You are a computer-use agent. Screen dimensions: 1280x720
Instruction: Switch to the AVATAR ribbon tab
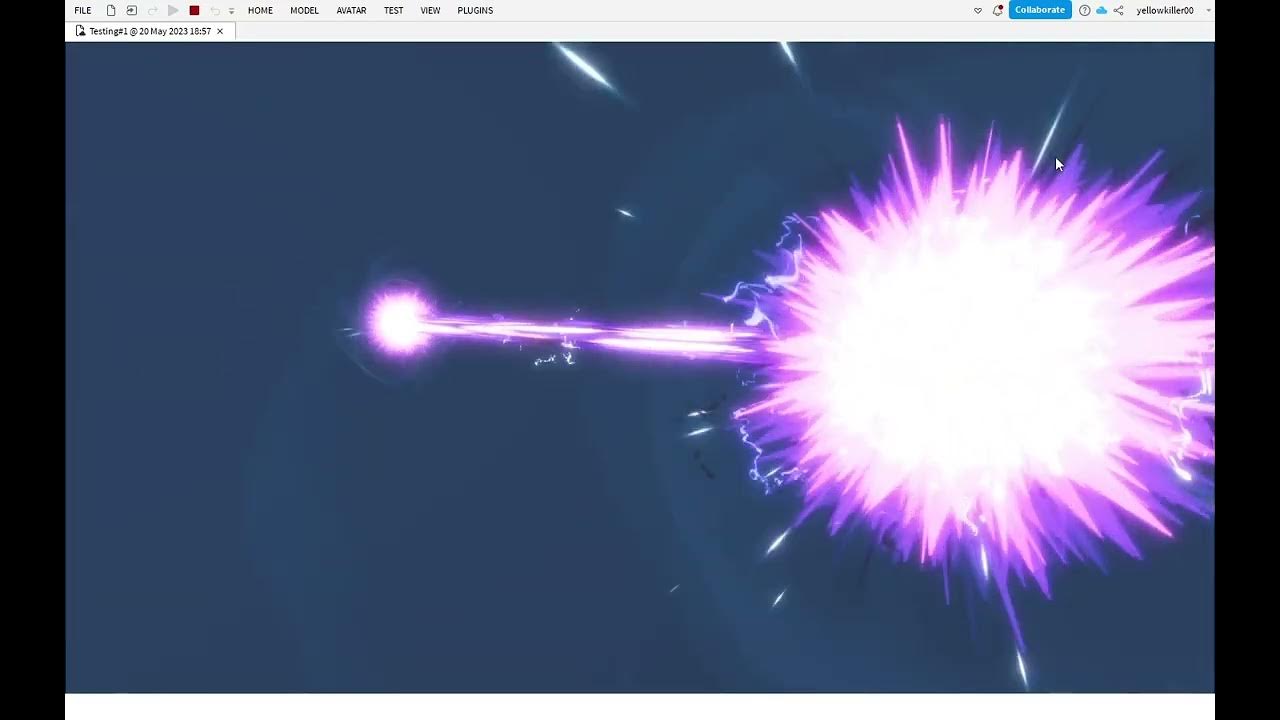(x=351, y=10)
